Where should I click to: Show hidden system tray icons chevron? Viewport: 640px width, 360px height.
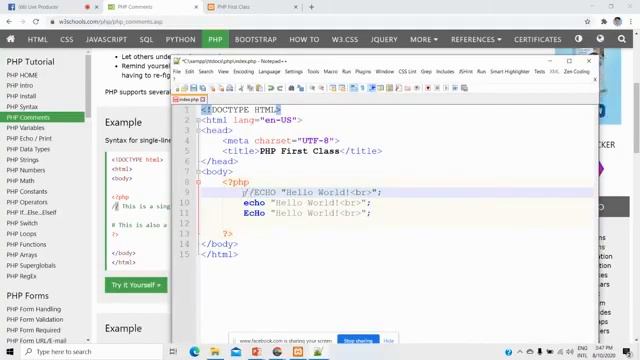point(520,351)
